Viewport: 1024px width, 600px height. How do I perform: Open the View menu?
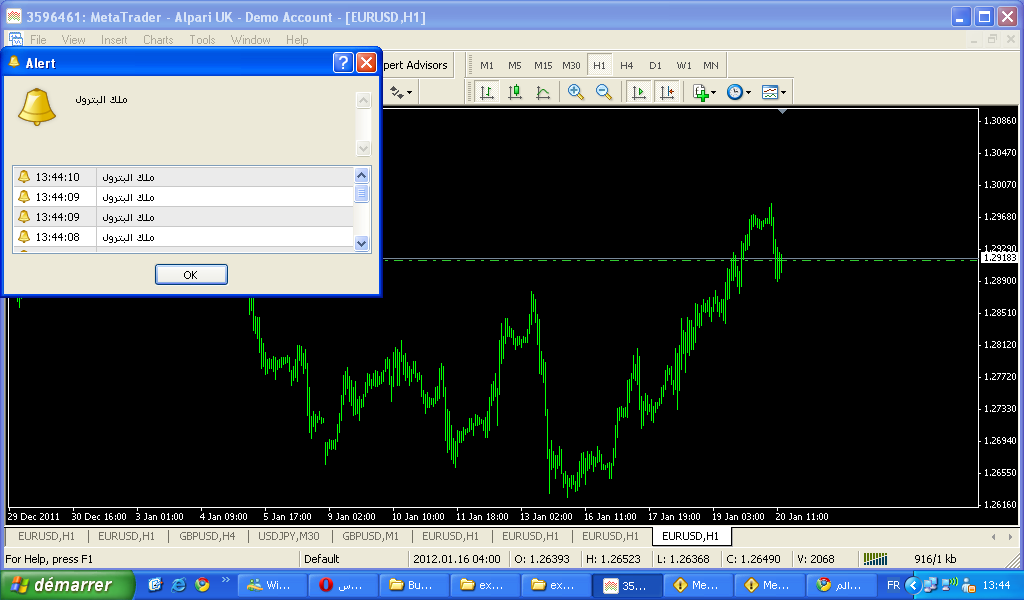[x=74, y=40]
